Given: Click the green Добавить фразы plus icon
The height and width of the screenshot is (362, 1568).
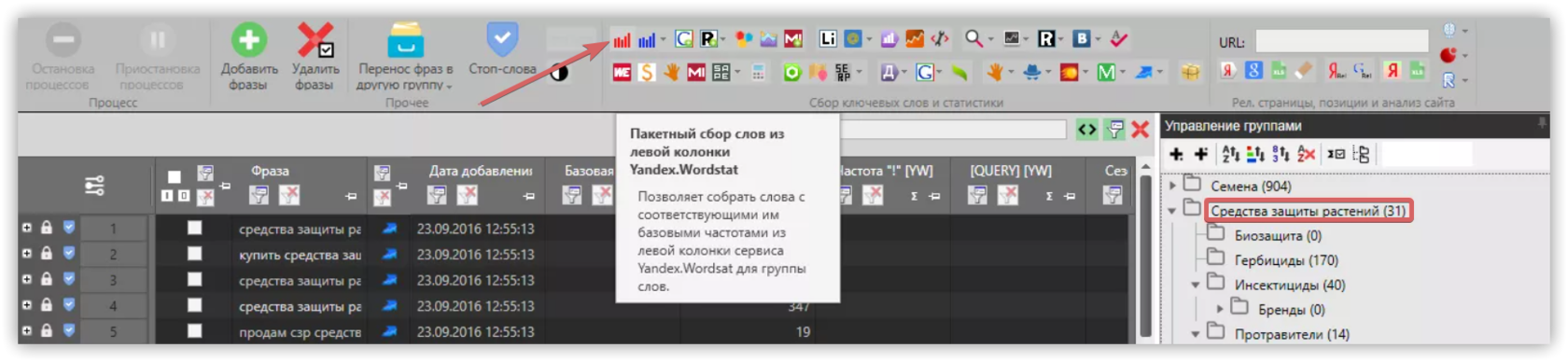Looking at the screenshot, I should click(249, 40).
